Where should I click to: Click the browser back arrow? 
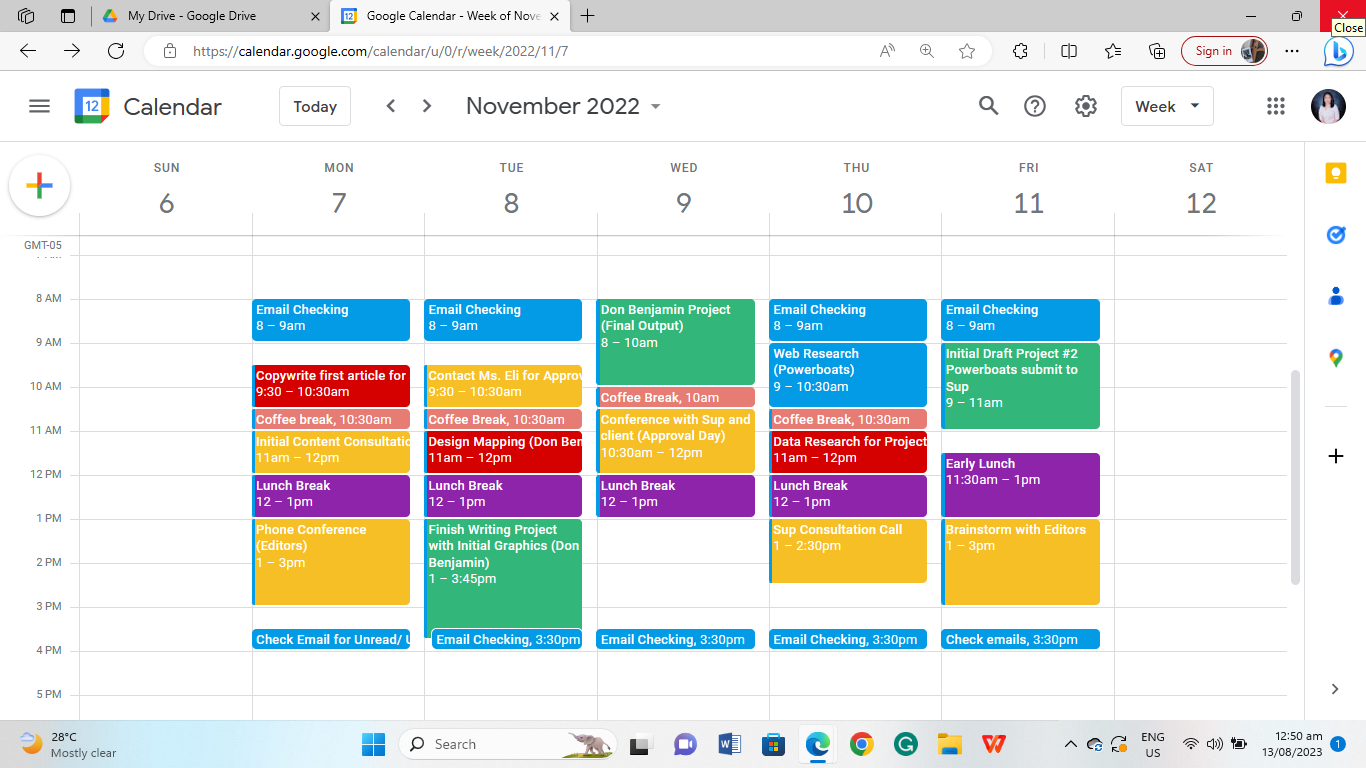tap(28, 51)
